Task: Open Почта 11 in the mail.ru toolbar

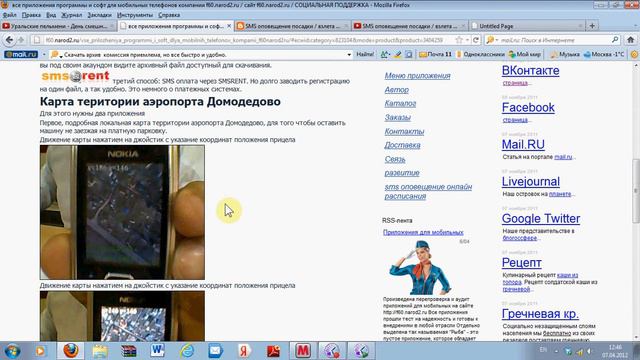Action: tap(436, 54)
